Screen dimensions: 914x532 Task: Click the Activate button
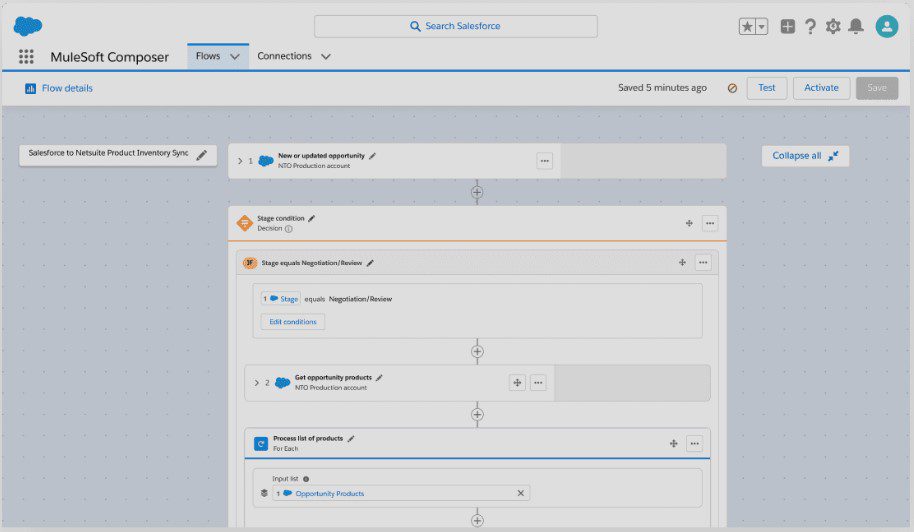821,88
